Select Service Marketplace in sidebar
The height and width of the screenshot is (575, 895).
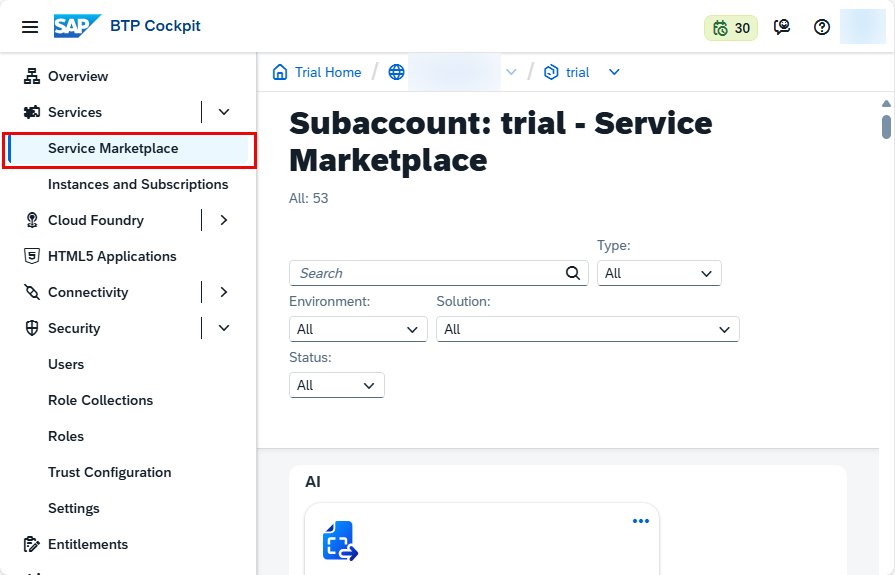130,148
